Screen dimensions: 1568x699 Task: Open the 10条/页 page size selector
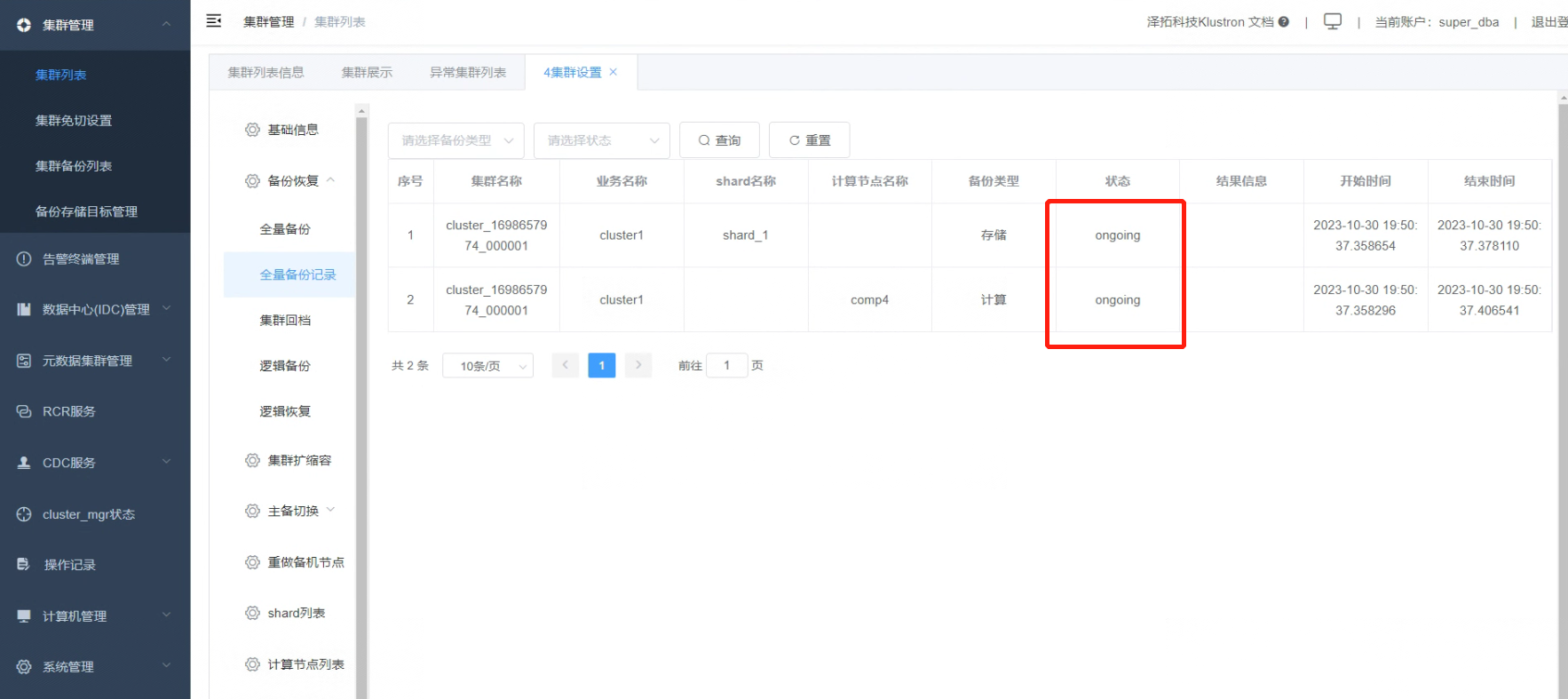click(487, 366)
